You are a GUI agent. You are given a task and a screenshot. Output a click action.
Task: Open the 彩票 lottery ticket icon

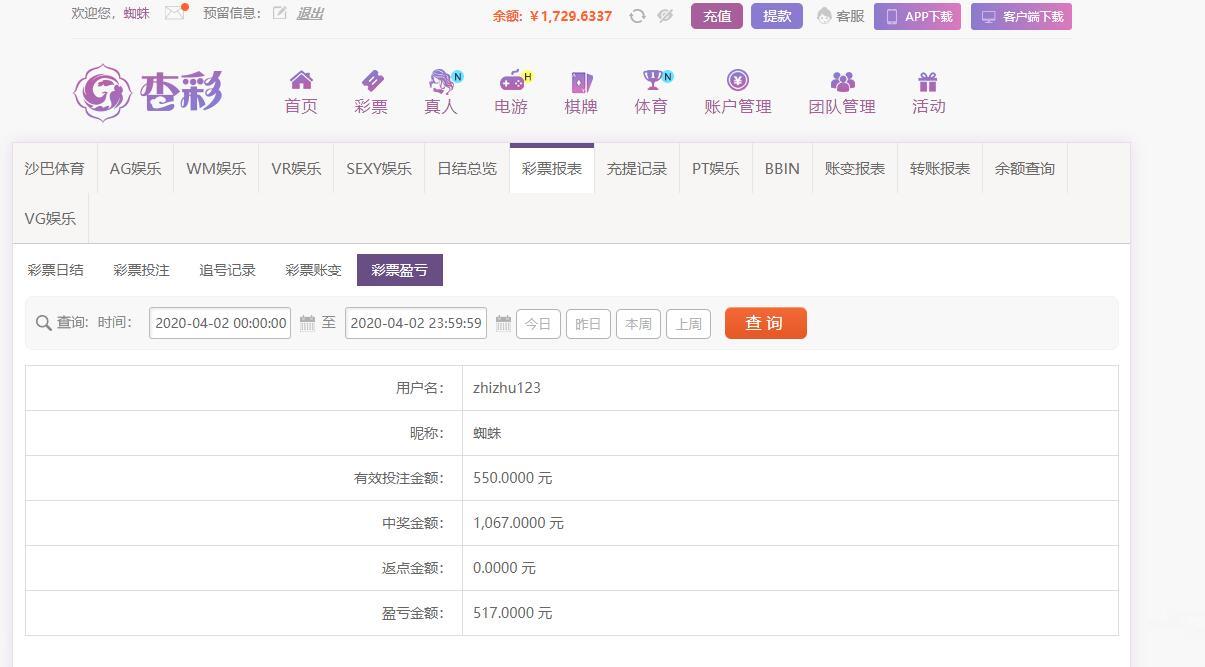point(371,81)
